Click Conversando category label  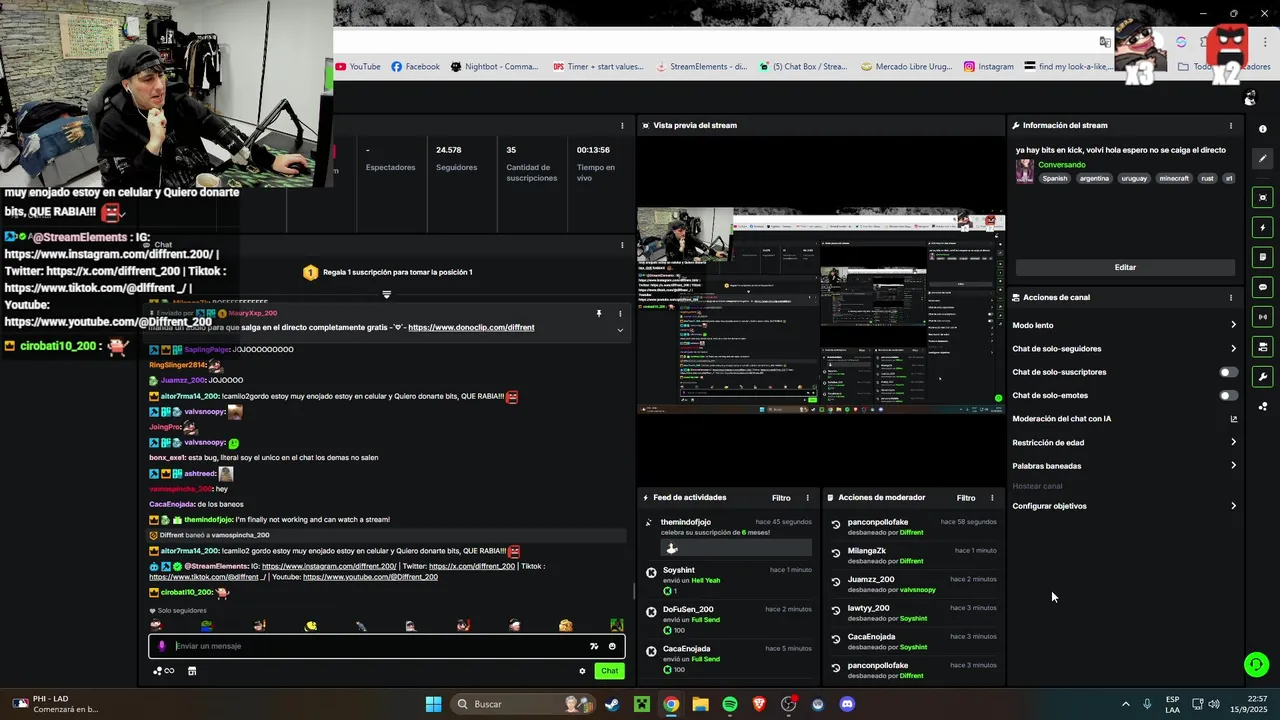pyautogui.click(x=1061, y=165)
